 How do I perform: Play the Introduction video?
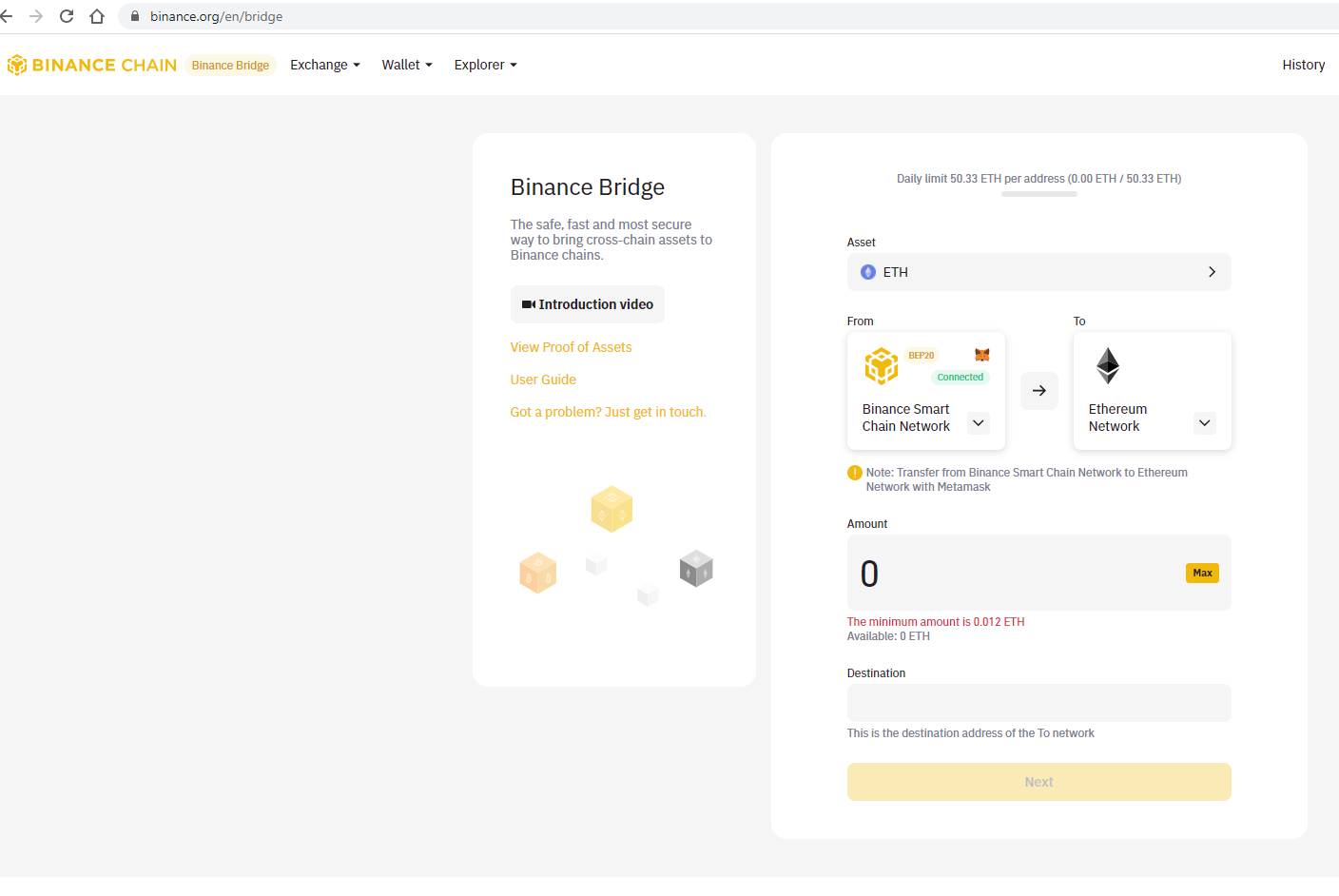(x=588, y=304)
